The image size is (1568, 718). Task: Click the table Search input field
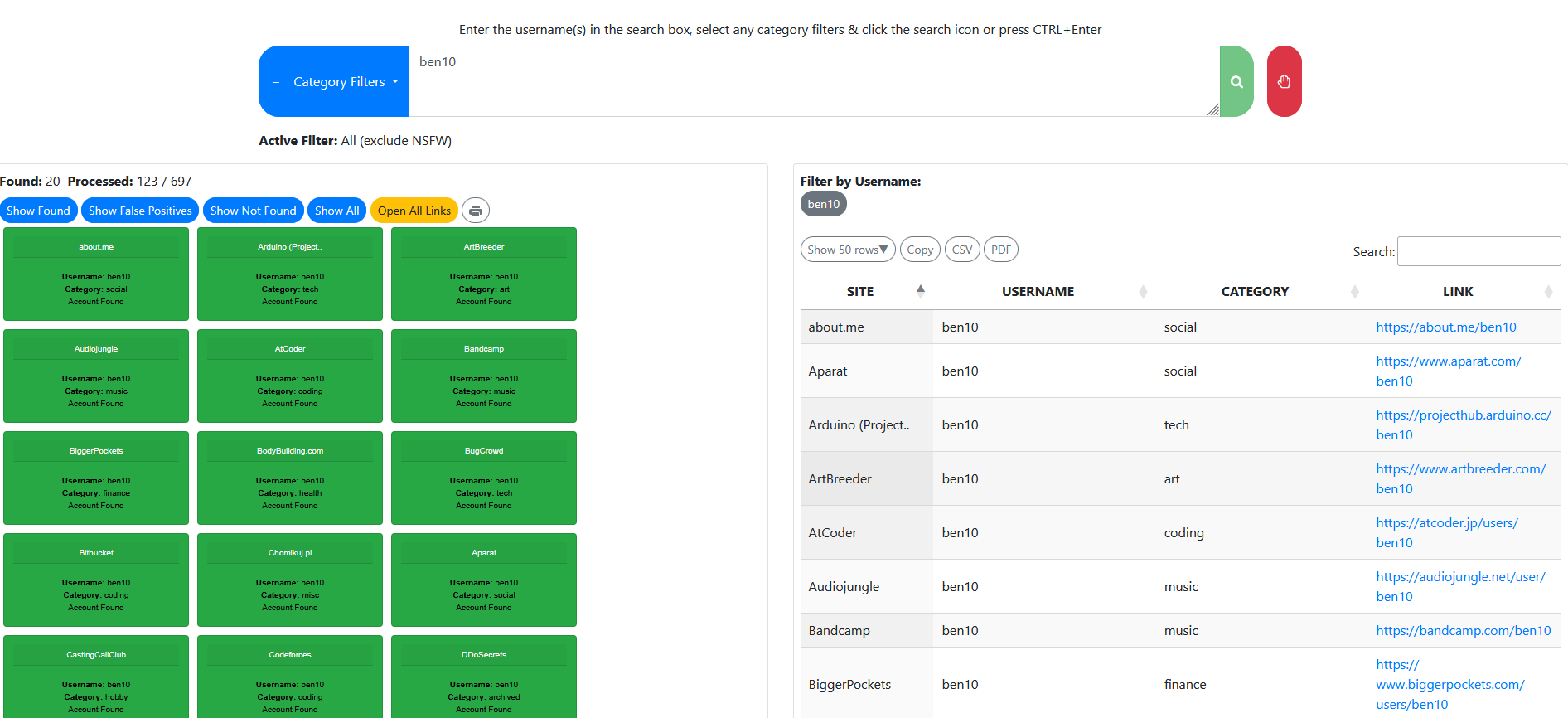click(x=1478, y=251)
